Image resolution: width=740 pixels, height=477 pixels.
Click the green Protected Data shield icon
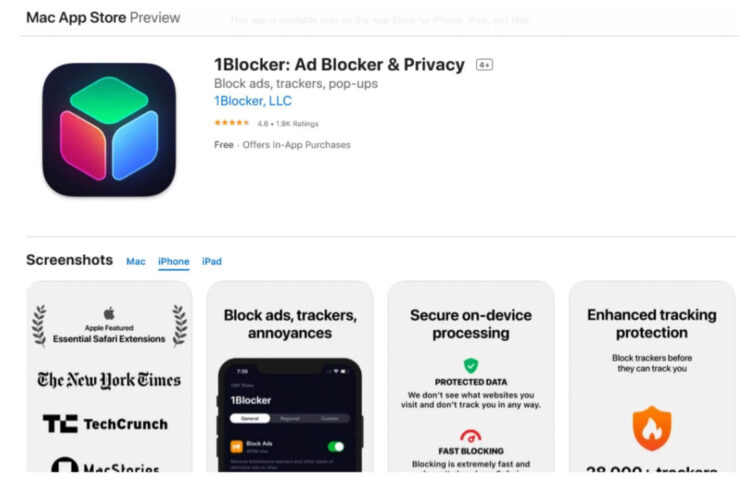coord(471,365)
